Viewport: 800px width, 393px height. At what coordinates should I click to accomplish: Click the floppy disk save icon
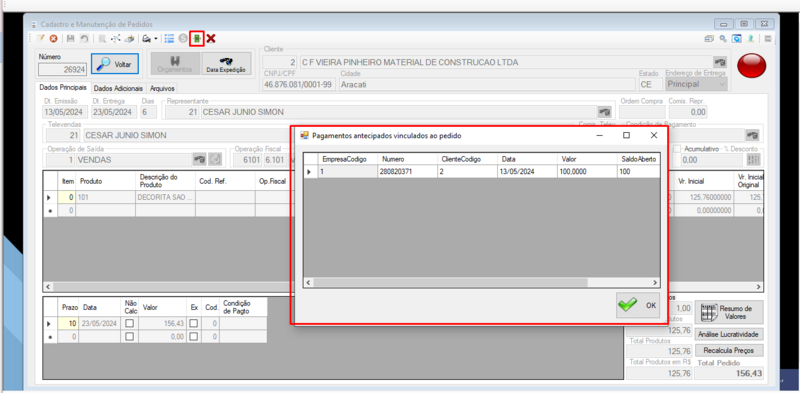70,38
